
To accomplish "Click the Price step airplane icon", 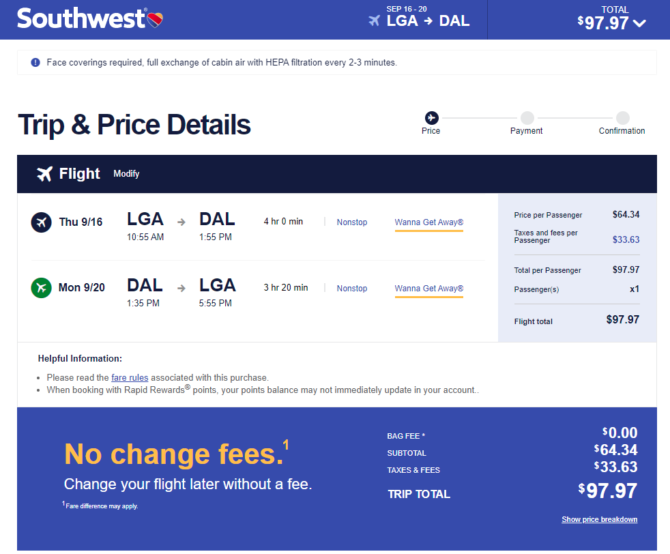I will tap(431, 117).
